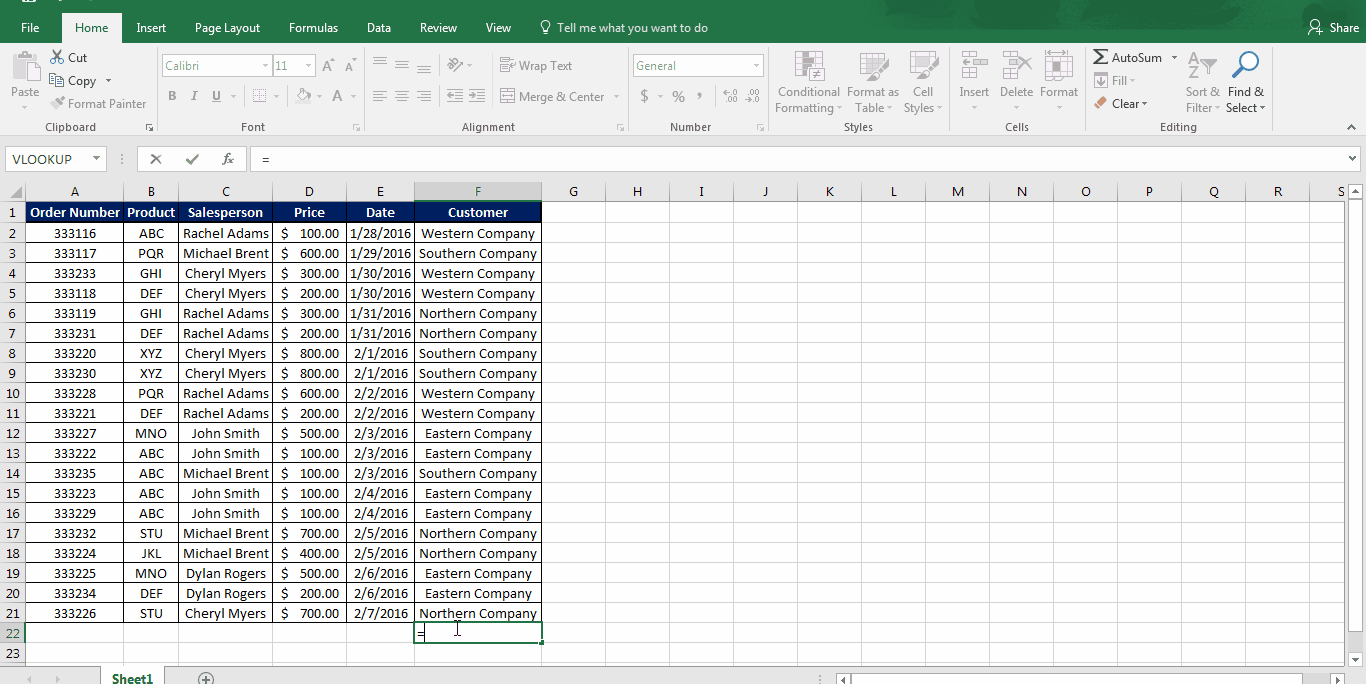Click the AutoSum sigma icon
Image resolution: width=1366 pixels, height=684 pixels.
point(1101,58)
